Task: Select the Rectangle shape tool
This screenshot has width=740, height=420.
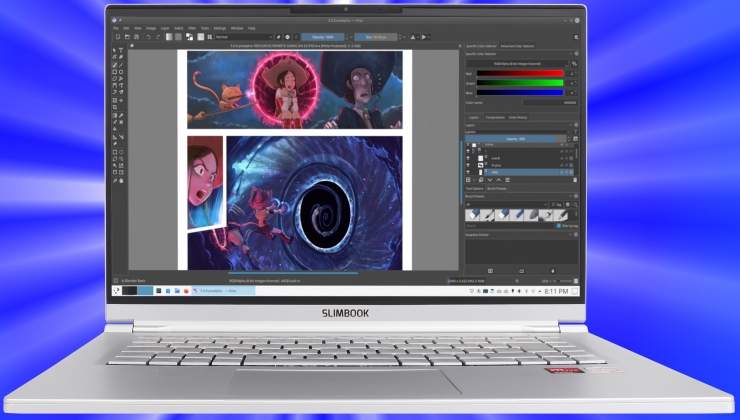Action: pyautogui.click(x=115, y=72)
